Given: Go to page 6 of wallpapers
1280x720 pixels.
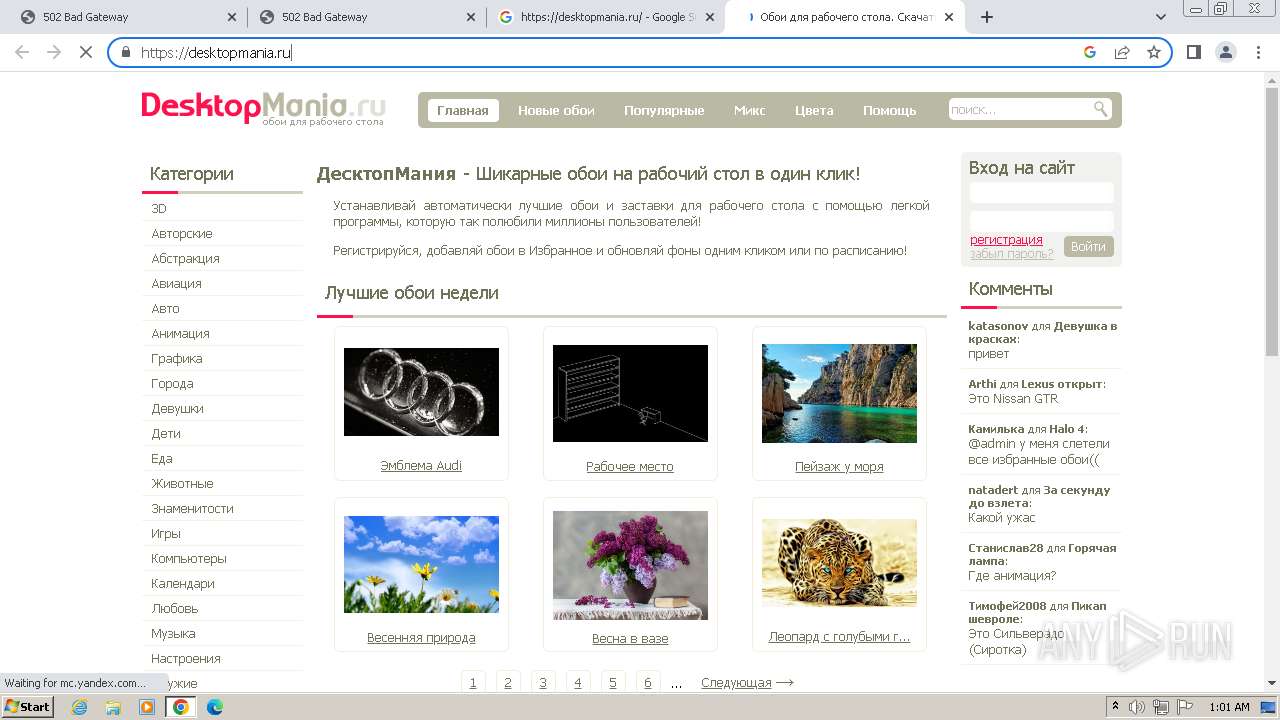Looking at the screenshot, I should click(648, 682).
